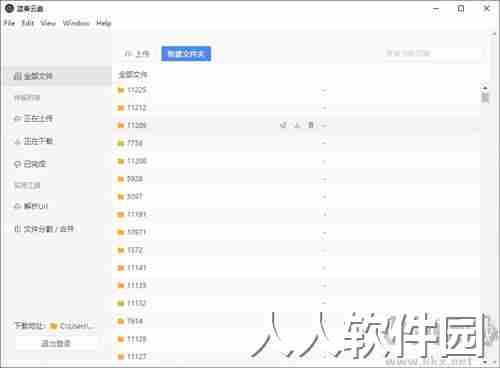
Task: Click the folder icon of 11135
Action: pyautogui.click(x=121, y=286)
